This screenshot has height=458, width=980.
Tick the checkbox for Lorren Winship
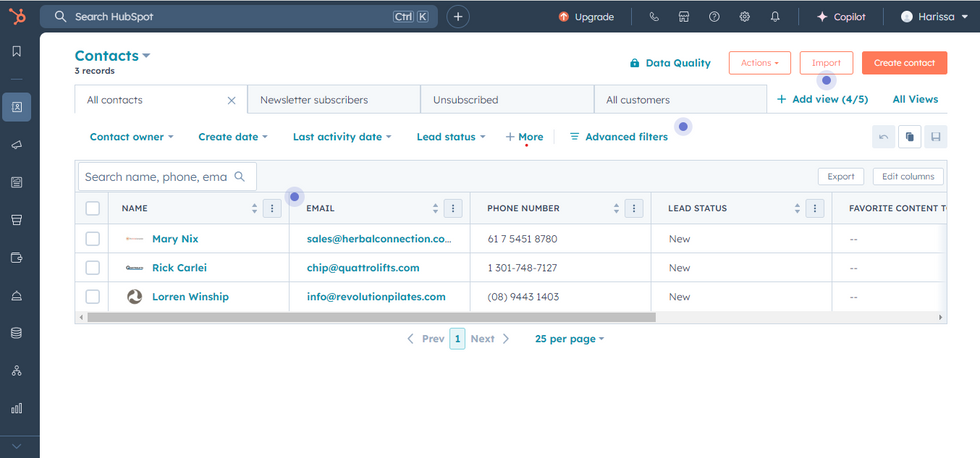[x=92, y=297]
